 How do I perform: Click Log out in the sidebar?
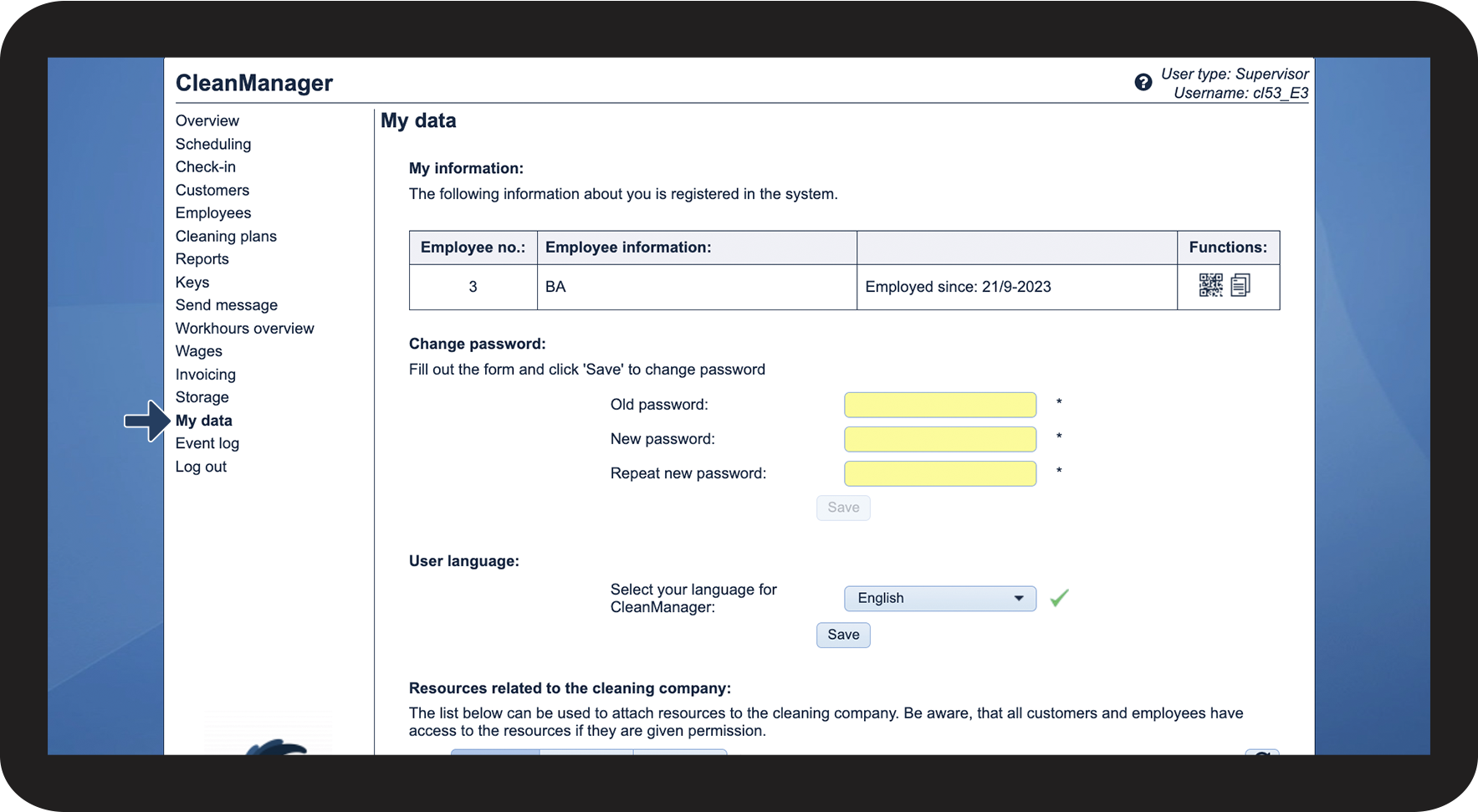[201, 467]
